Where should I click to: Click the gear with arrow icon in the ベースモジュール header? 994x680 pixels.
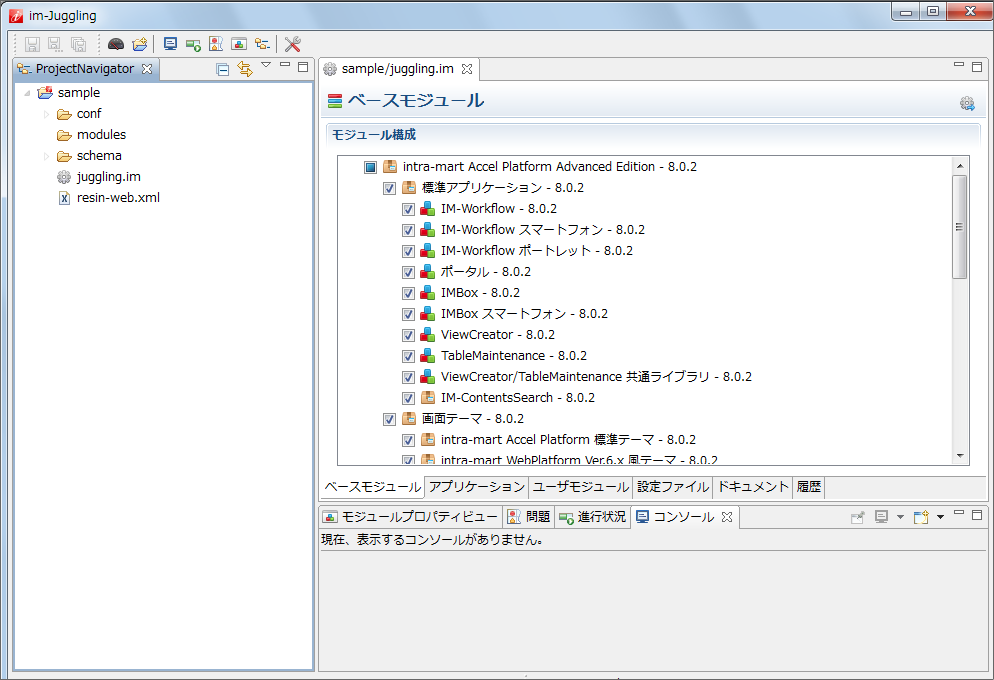[x=967, y=103]
